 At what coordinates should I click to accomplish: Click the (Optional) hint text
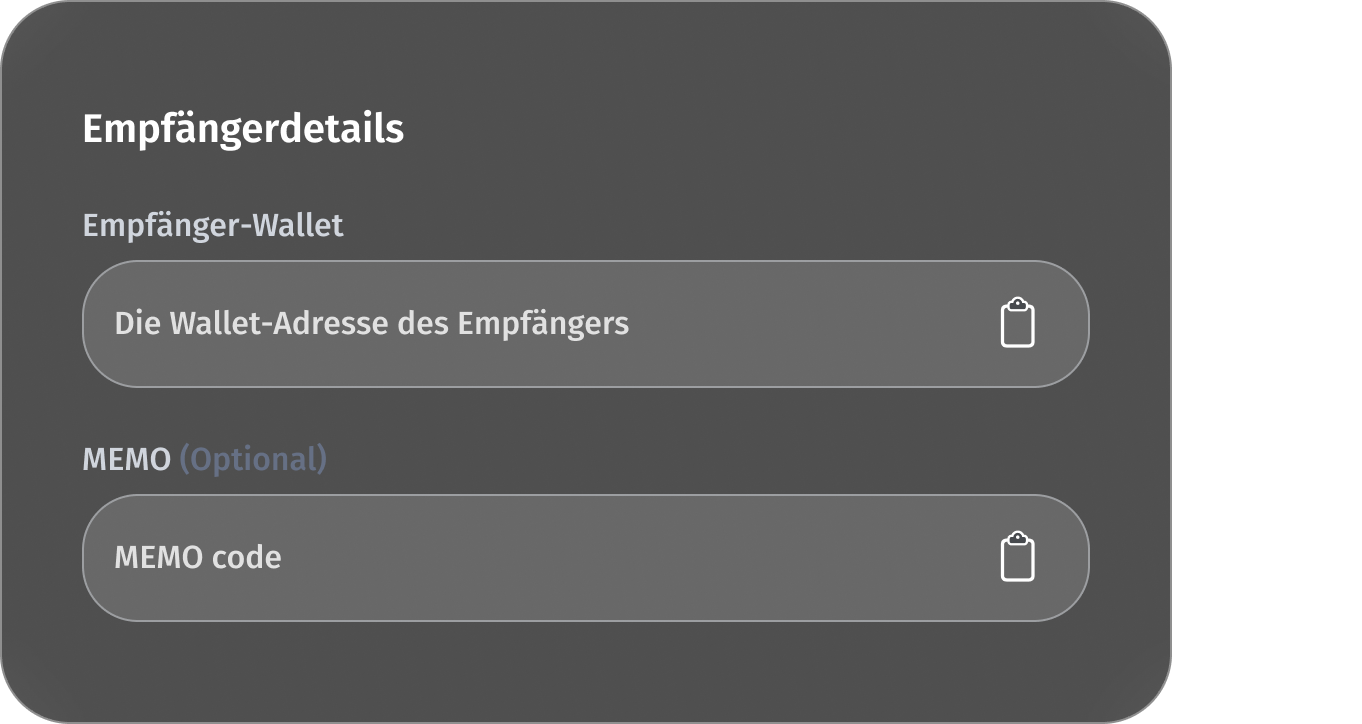(253, 459)
